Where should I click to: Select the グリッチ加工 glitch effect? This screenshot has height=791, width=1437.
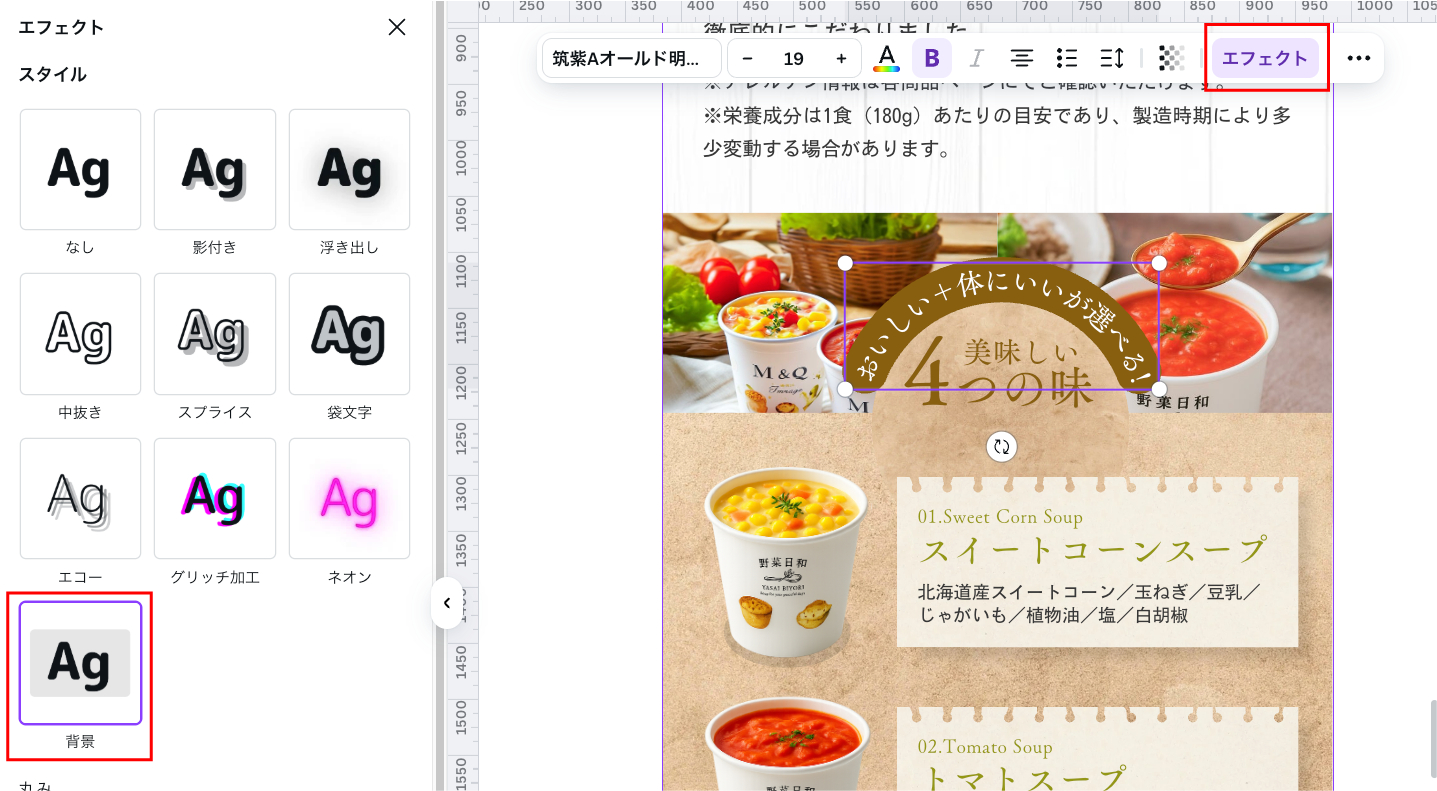pos(214,498)
